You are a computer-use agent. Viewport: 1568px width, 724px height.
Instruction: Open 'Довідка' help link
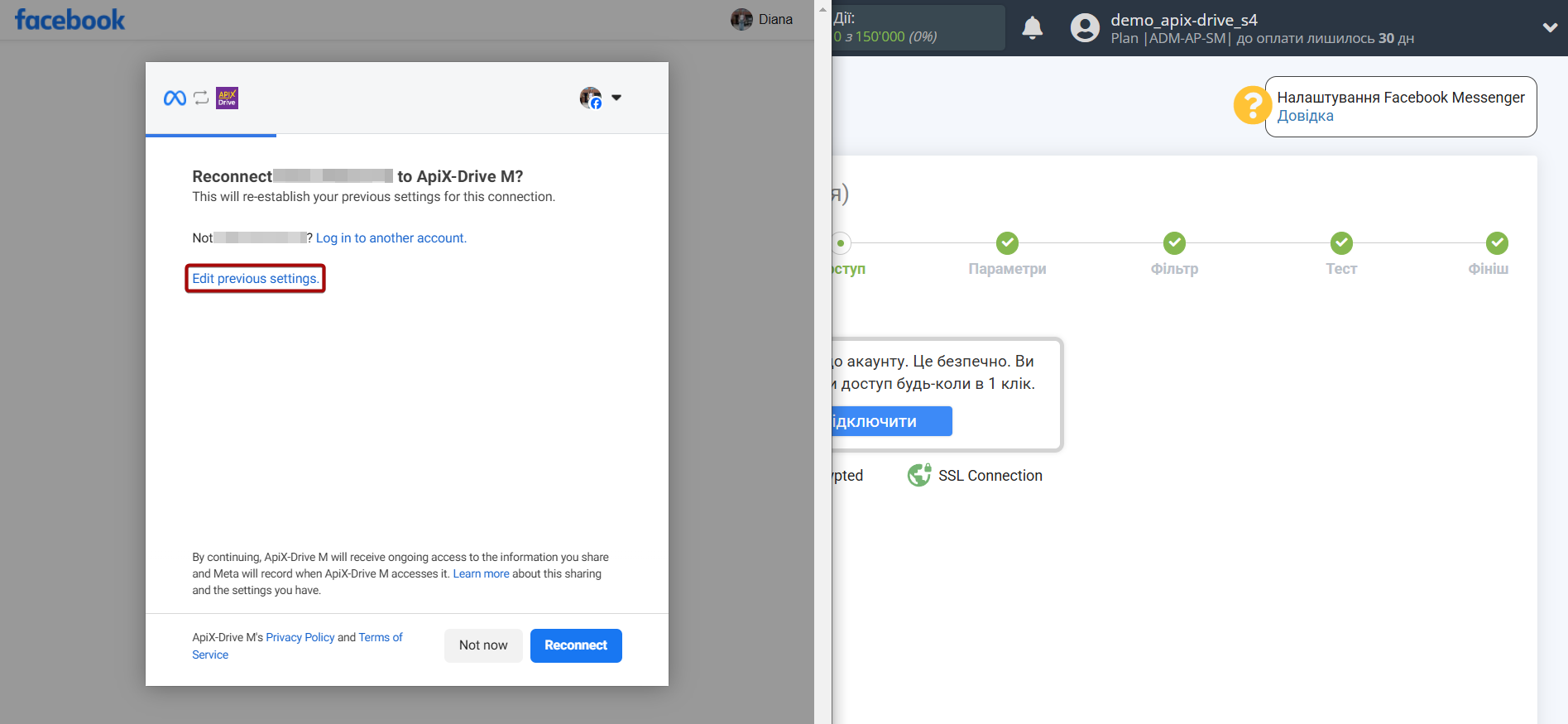[x=1305, y=116]
